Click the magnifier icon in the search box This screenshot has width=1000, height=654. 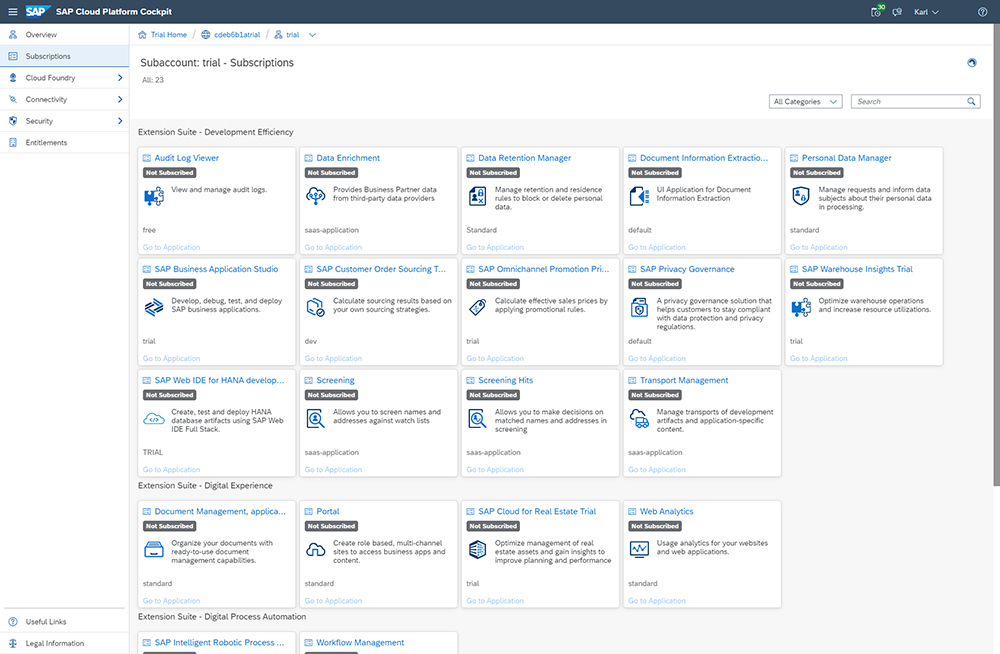click(x=970, y=101)
